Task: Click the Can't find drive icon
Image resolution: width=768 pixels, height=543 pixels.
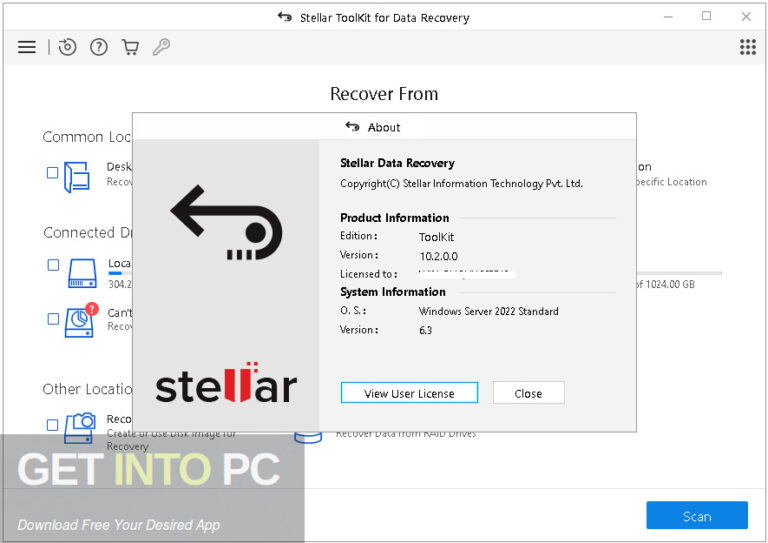Action: click(x=81, y=321)
